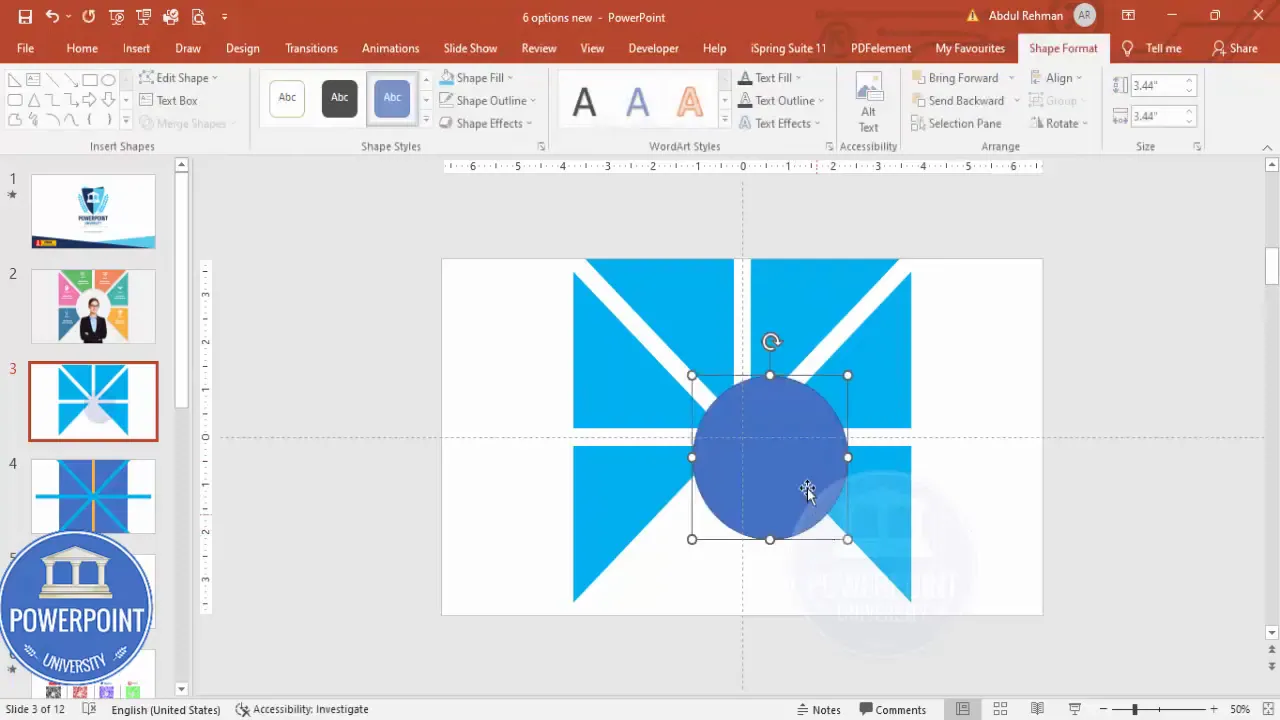The width and height of the screenshot is (1280, 720).
Task: Click the Undo arrow icon
Action: point(52,17)
